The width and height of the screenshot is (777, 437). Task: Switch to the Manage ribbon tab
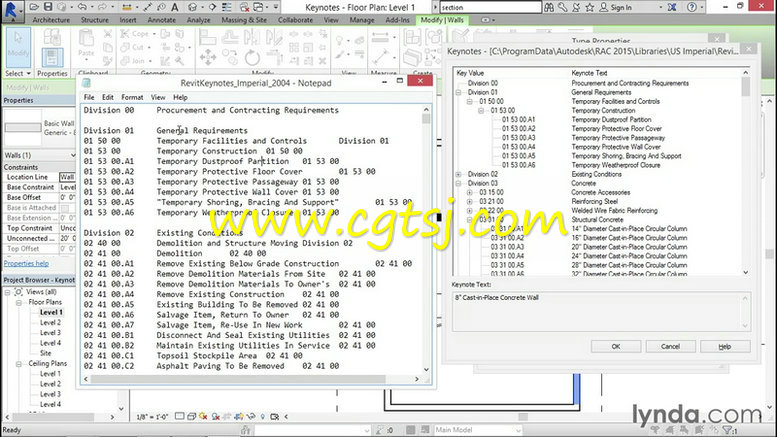coord(362,20)
